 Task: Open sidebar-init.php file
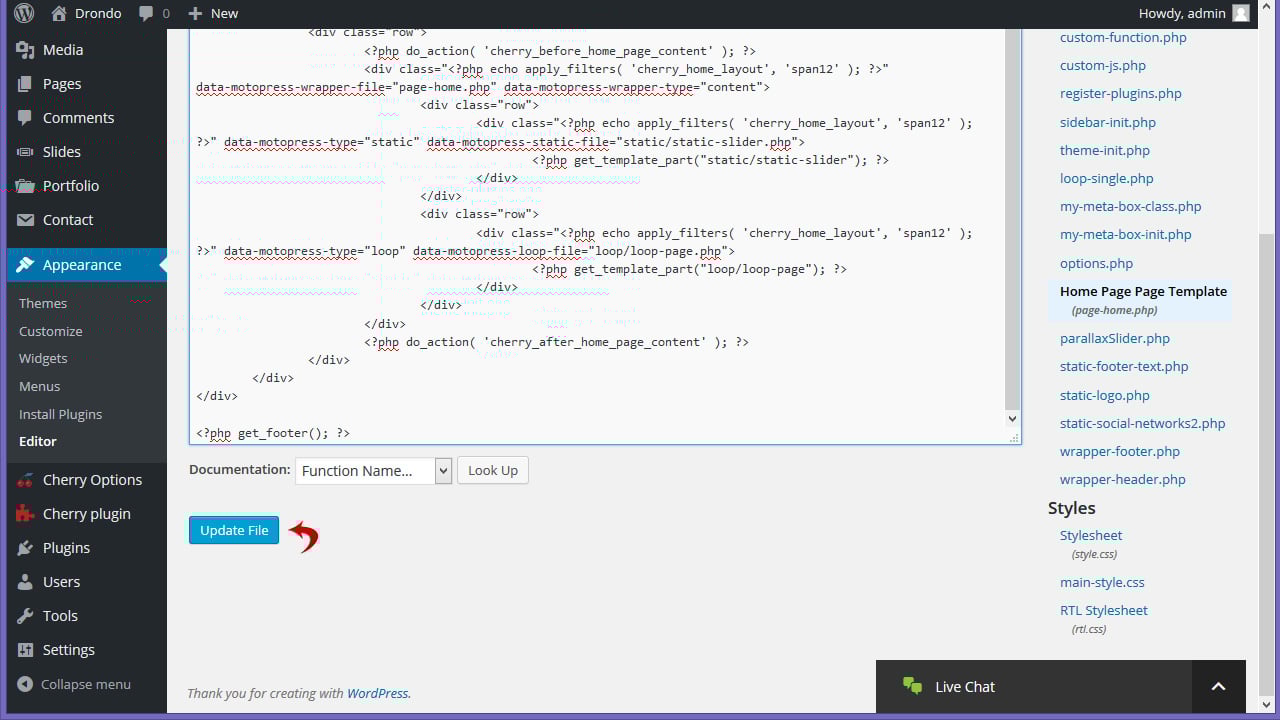pos(1108,122)
